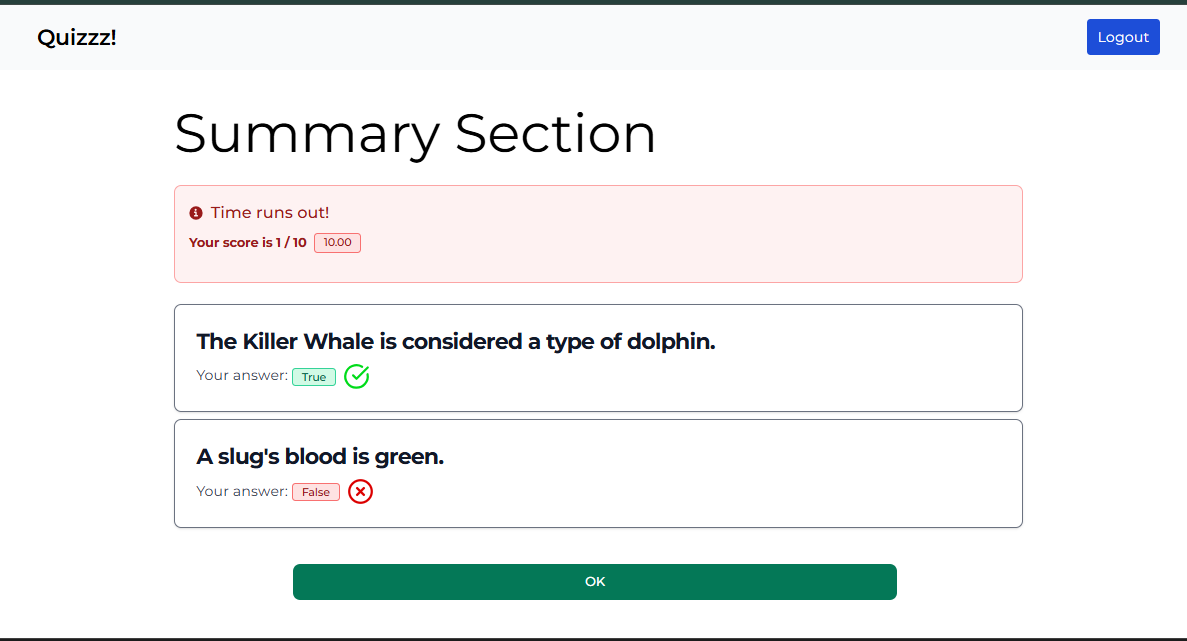Click blank space inside slug question card
The width and height of the screenshot is (1187, 641).
681,492
